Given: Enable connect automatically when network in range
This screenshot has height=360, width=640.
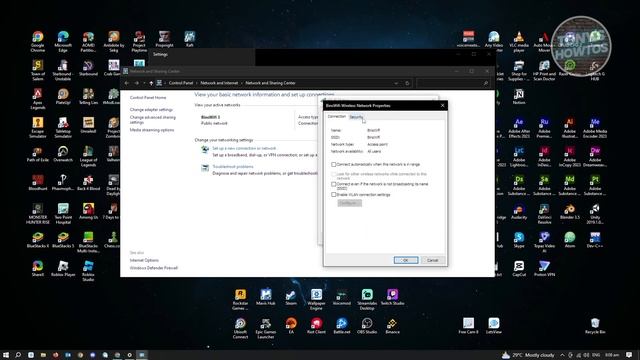Looking at the screenshot, I should [x=333, y=164].
